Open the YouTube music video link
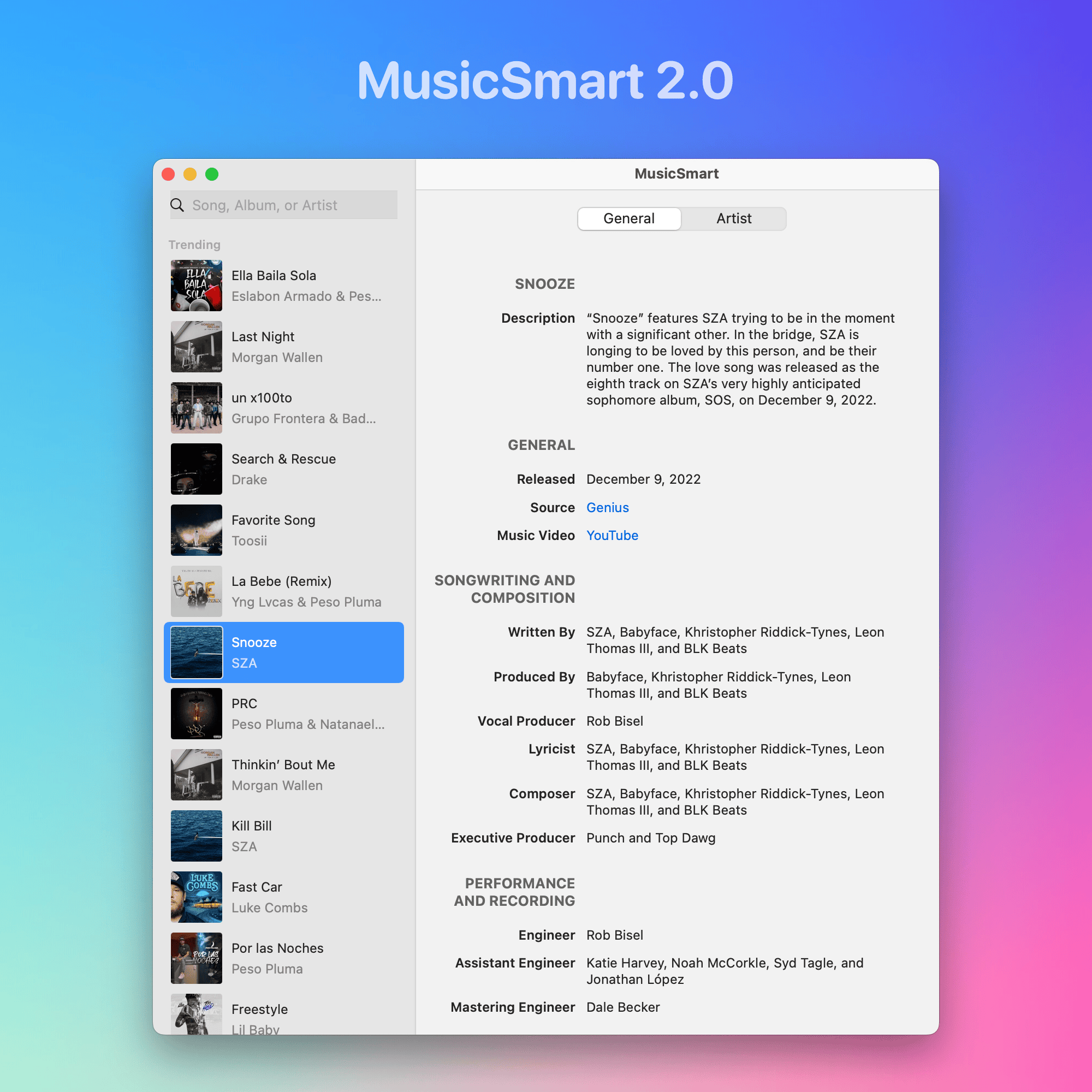 (612, 535)
